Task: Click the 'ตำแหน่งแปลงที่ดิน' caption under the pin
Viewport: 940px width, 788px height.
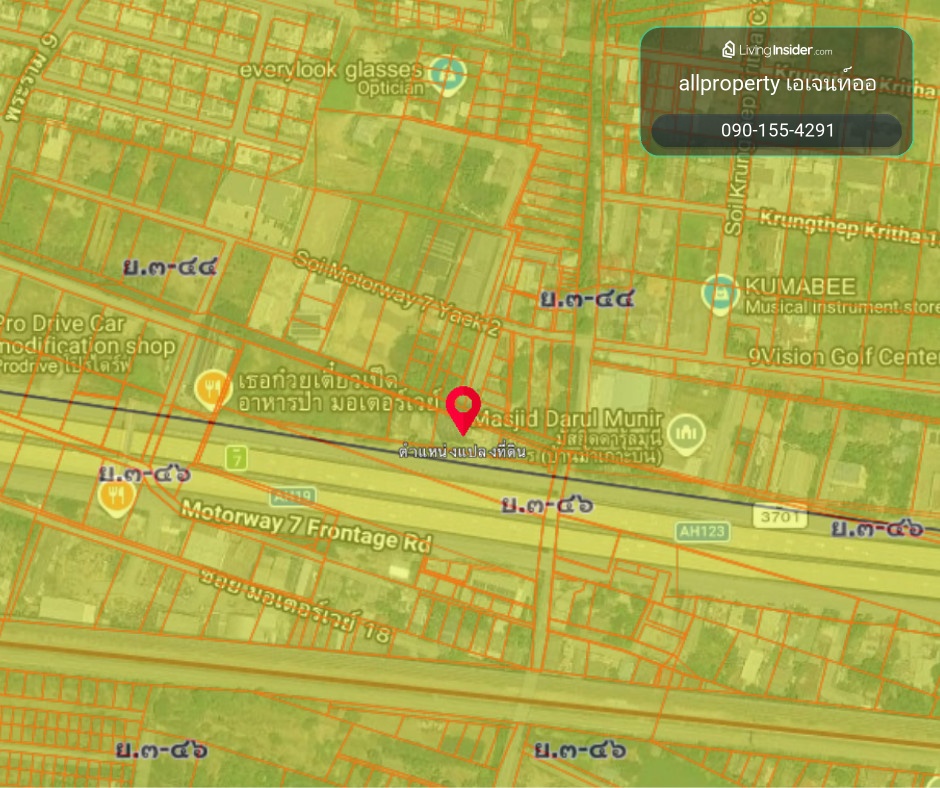Action: click(x=463, y=451)
